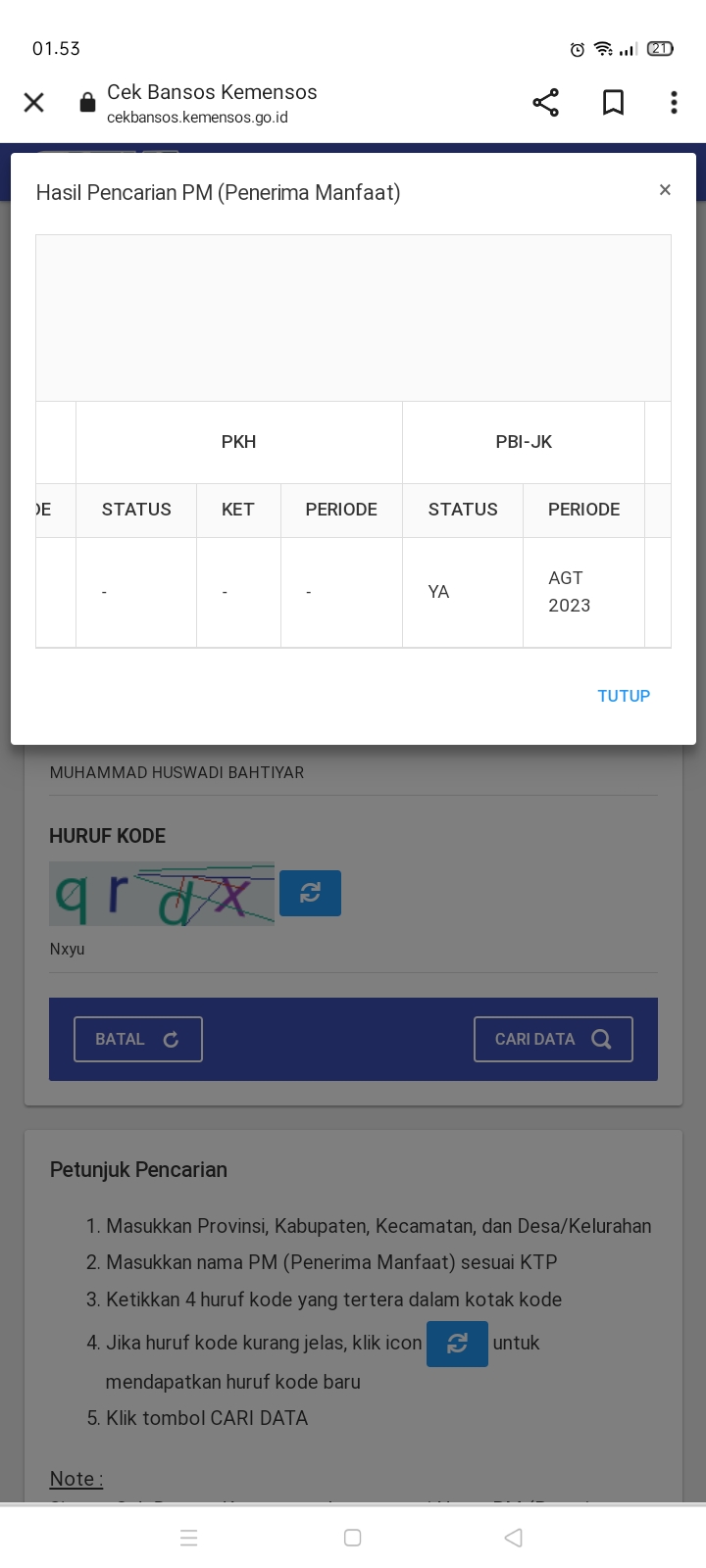Tap the captcha image showing qrdx
Screen dimensions: 706x1568
(x=162, y=894)
